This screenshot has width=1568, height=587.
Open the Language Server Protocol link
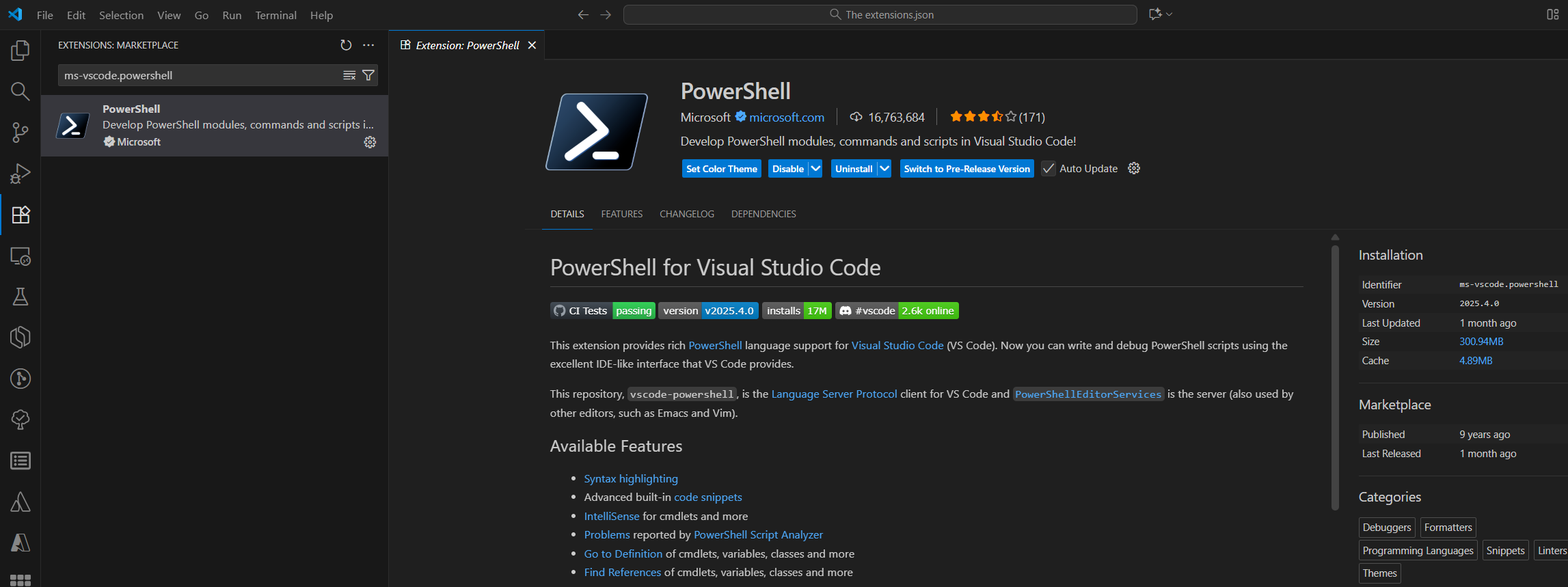pyautogui.click(x=834, y=394)
